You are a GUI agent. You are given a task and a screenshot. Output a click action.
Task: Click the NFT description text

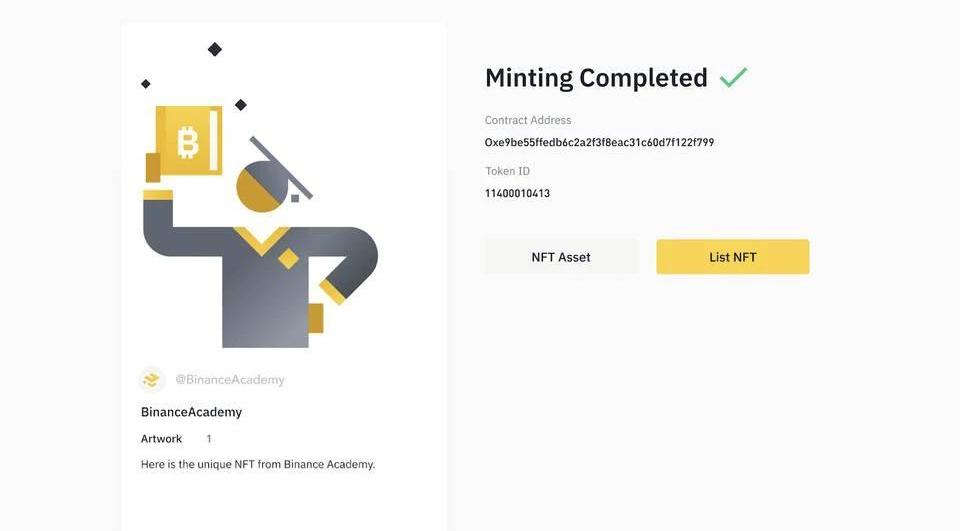click(x=258, y=464)
